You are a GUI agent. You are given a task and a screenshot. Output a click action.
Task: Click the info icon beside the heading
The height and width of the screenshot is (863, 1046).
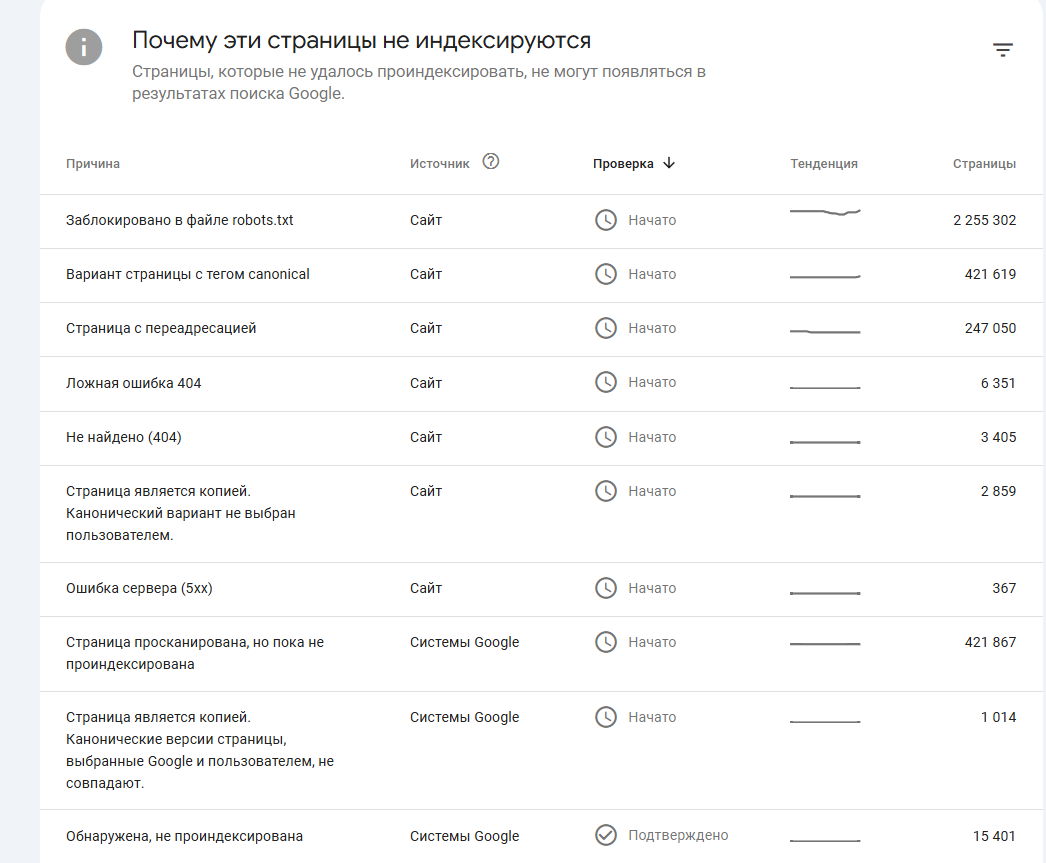pos(84,47)
